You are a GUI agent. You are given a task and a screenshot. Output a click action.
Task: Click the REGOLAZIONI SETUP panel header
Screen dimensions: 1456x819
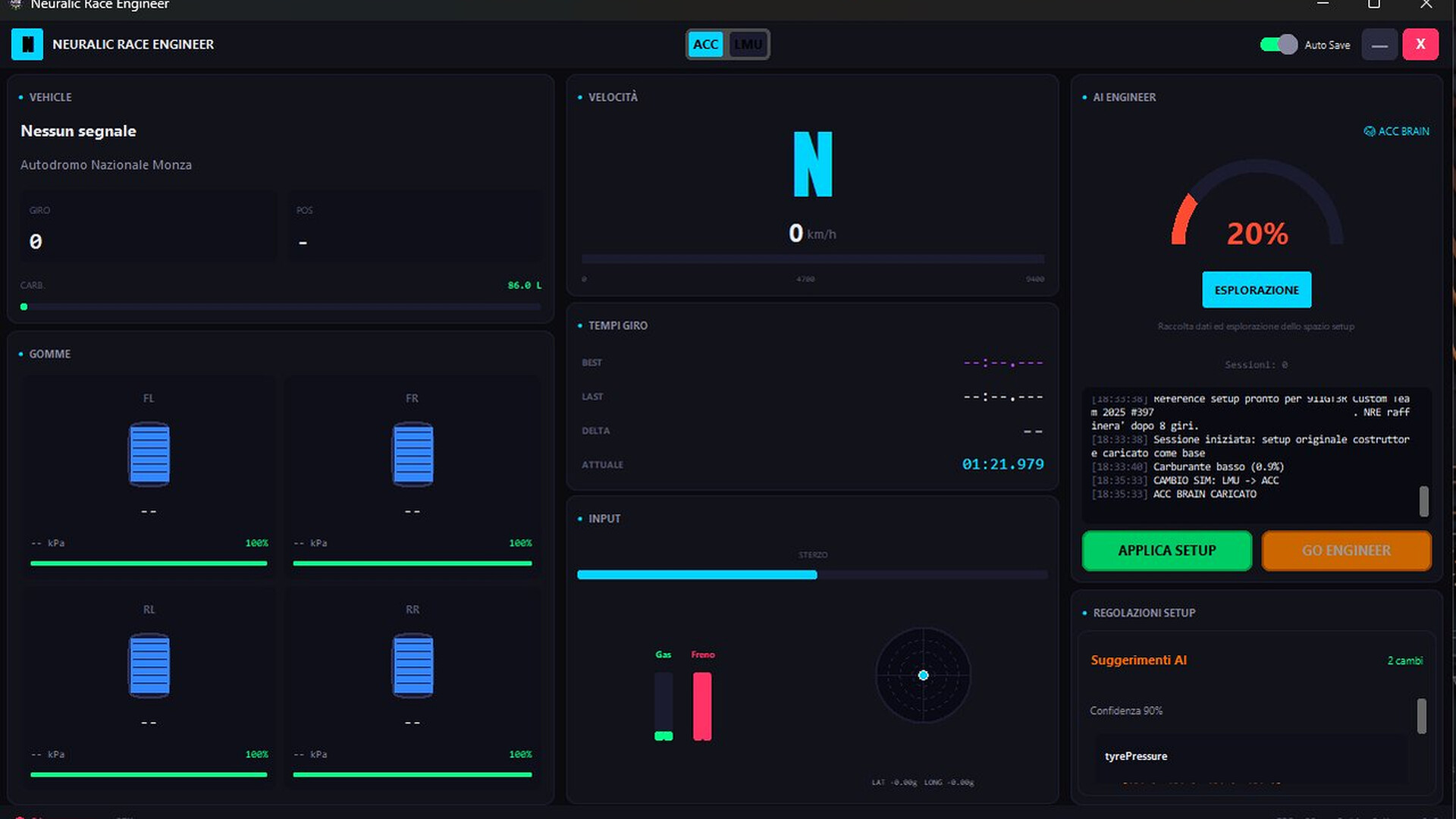[x=1144, y=613]
